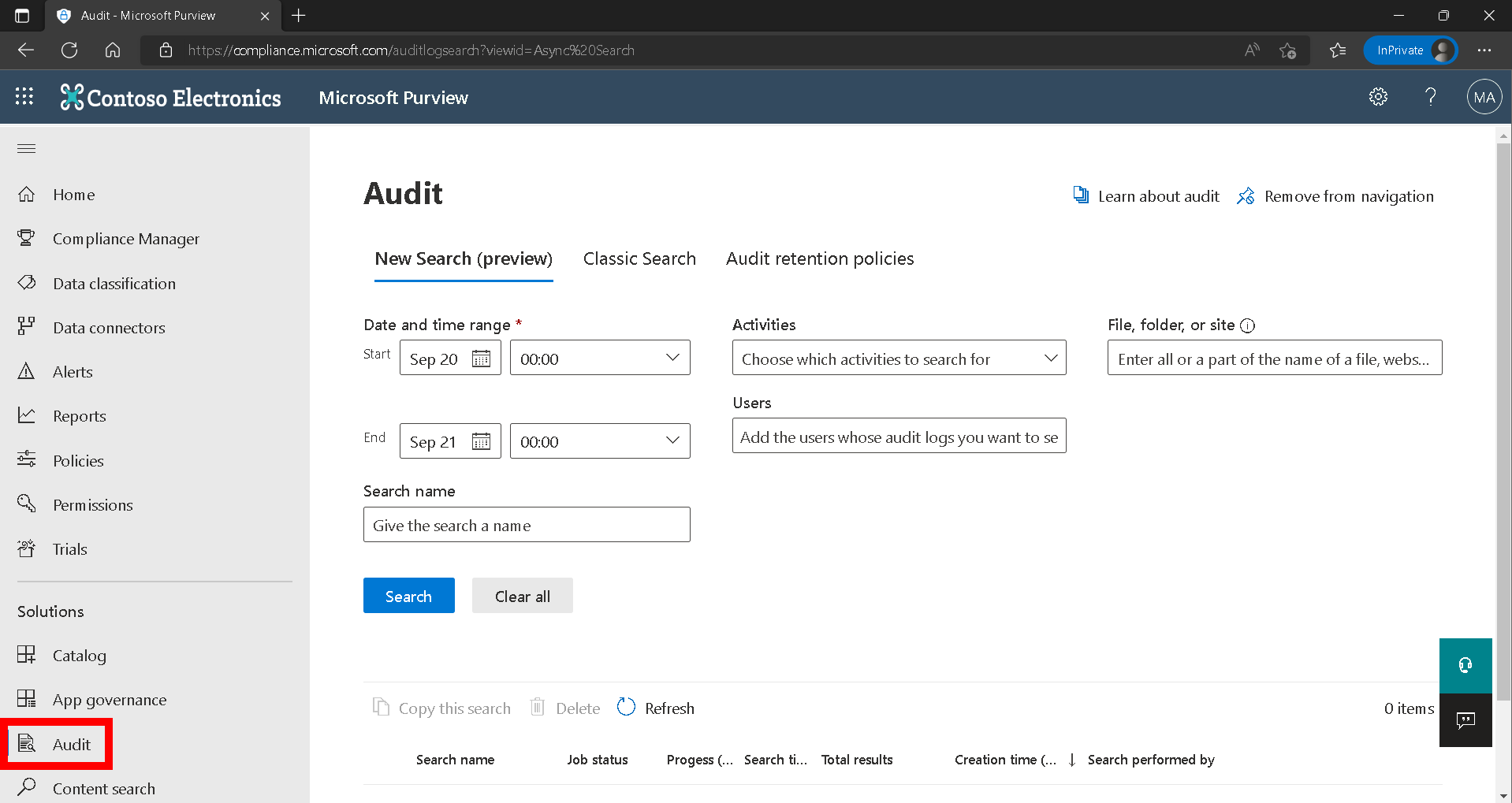Click the Policies sliders icon

[27, 459]
